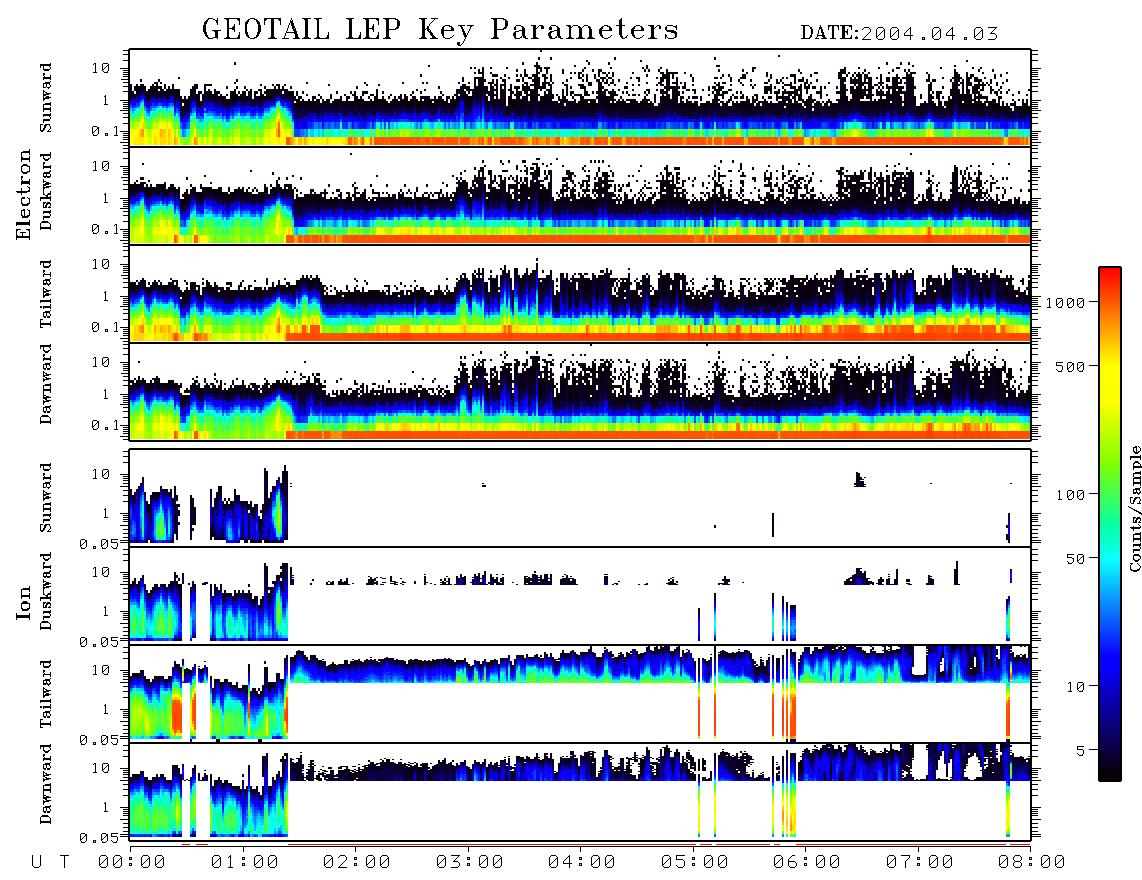Image resolution: width=1142 pixels, height=880 pixels.
Task: Open the Electron Tailward spectrogram panel
Action: tap(580, 294)
